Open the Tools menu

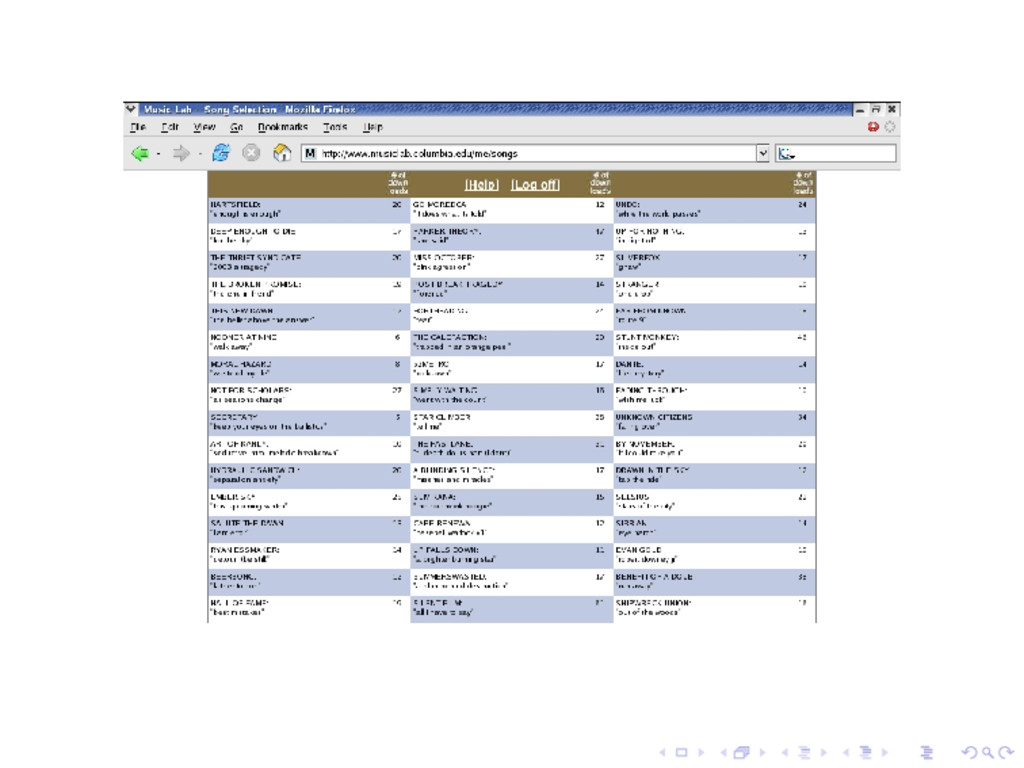335,127
